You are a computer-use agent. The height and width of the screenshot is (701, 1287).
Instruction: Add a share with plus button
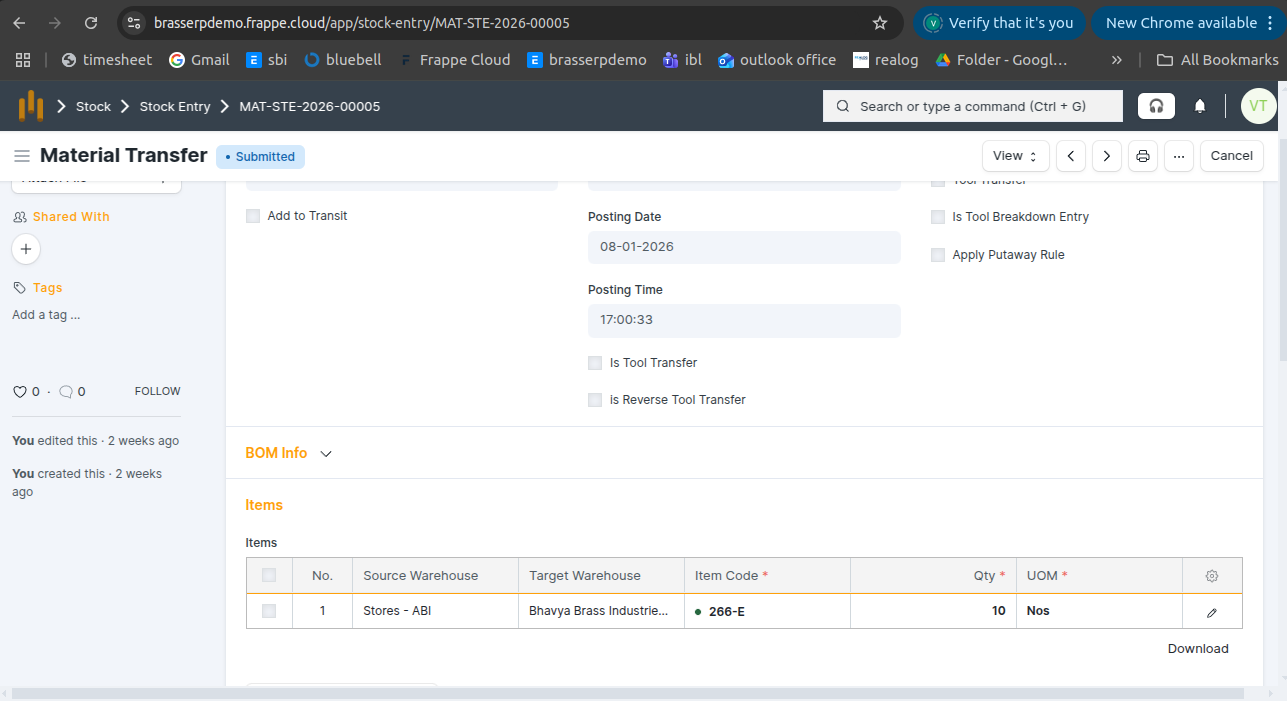click(x=26, y=249)
